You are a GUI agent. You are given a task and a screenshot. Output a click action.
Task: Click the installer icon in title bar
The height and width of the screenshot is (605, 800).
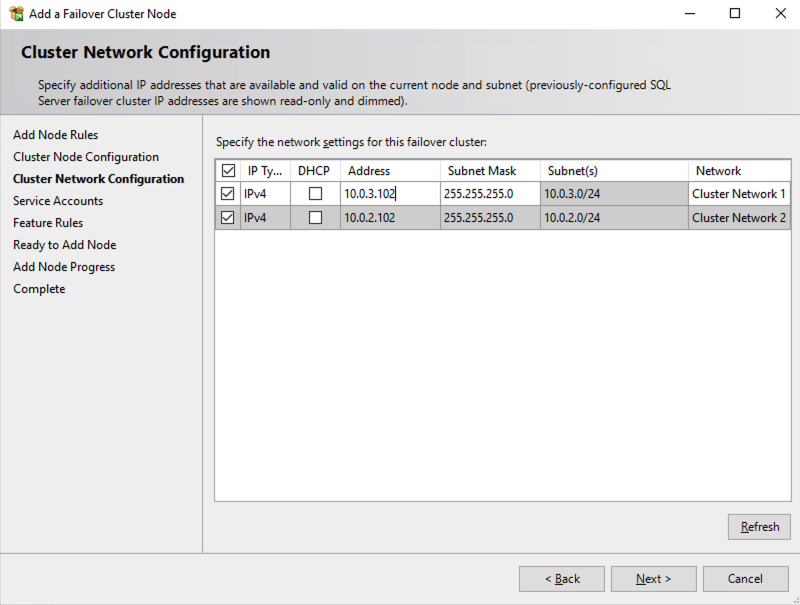[x=16, y=14]
